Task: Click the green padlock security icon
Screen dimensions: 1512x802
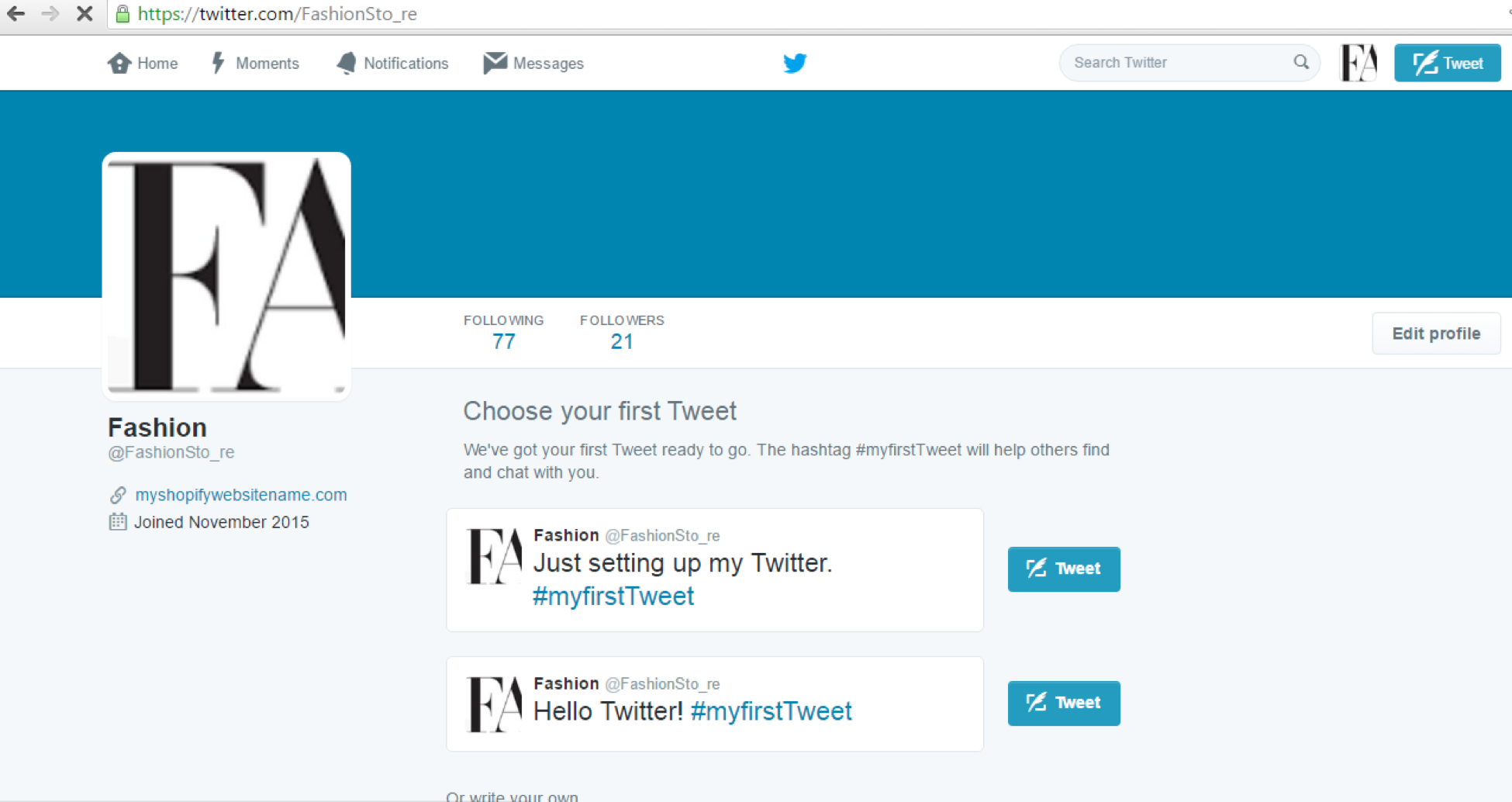Action: pos(123,13)
